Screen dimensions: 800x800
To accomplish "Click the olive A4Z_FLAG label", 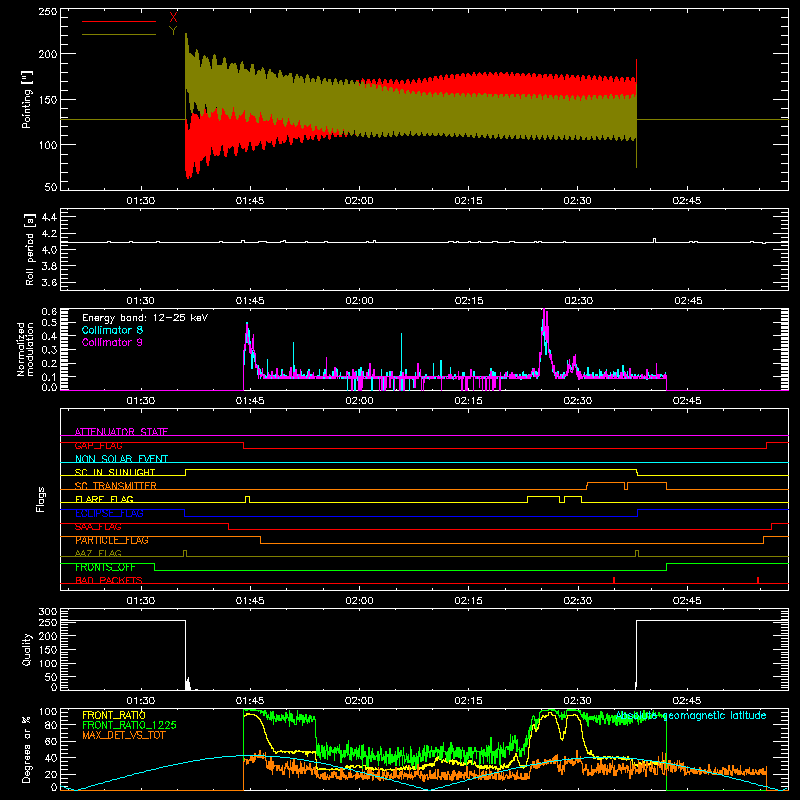I will (98, 553).
